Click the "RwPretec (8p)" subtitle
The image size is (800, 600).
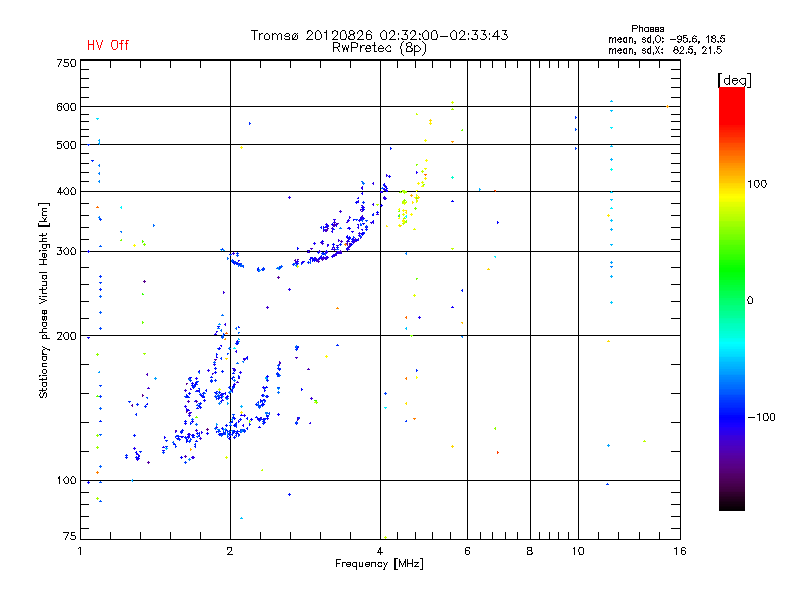pyautogui.click(x=379, y=48)
